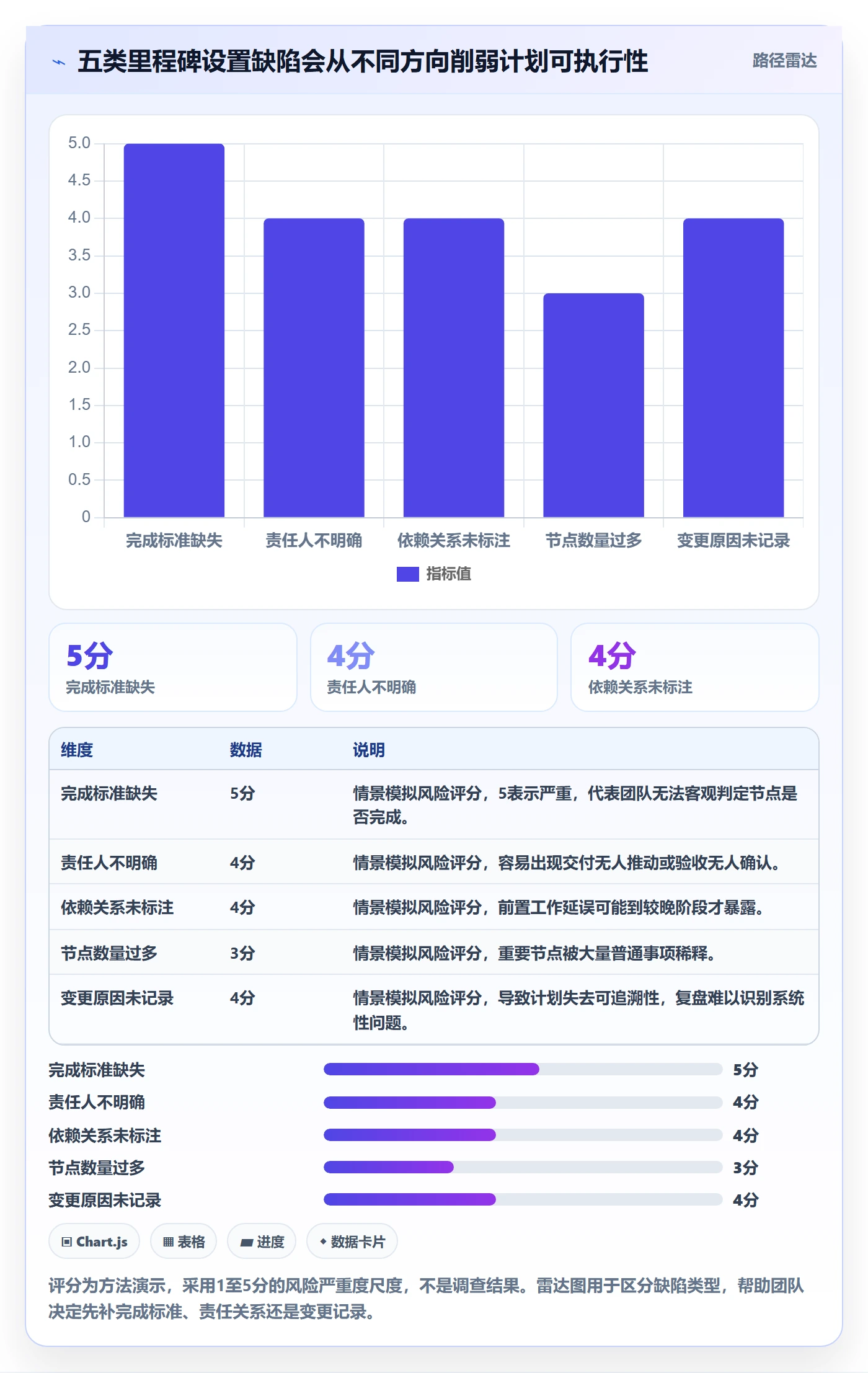Click the 节点数量过多 x-axis label
The height and width of the screenshot is (1373, 868).
(x=593, y=541)
